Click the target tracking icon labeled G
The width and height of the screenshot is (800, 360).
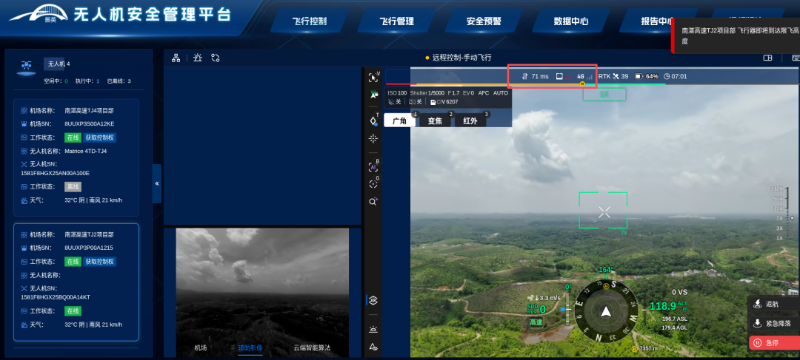pos(373,184)
